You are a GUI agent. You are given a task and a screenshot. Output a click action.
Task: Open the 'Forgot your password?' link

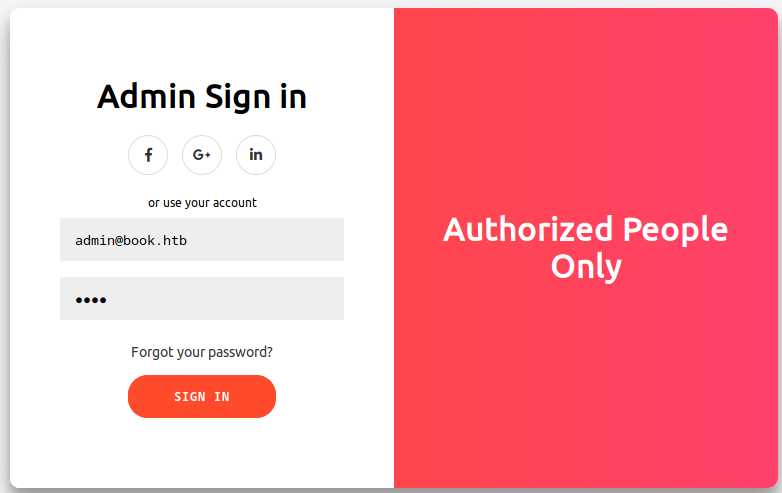tap(202, 352)
